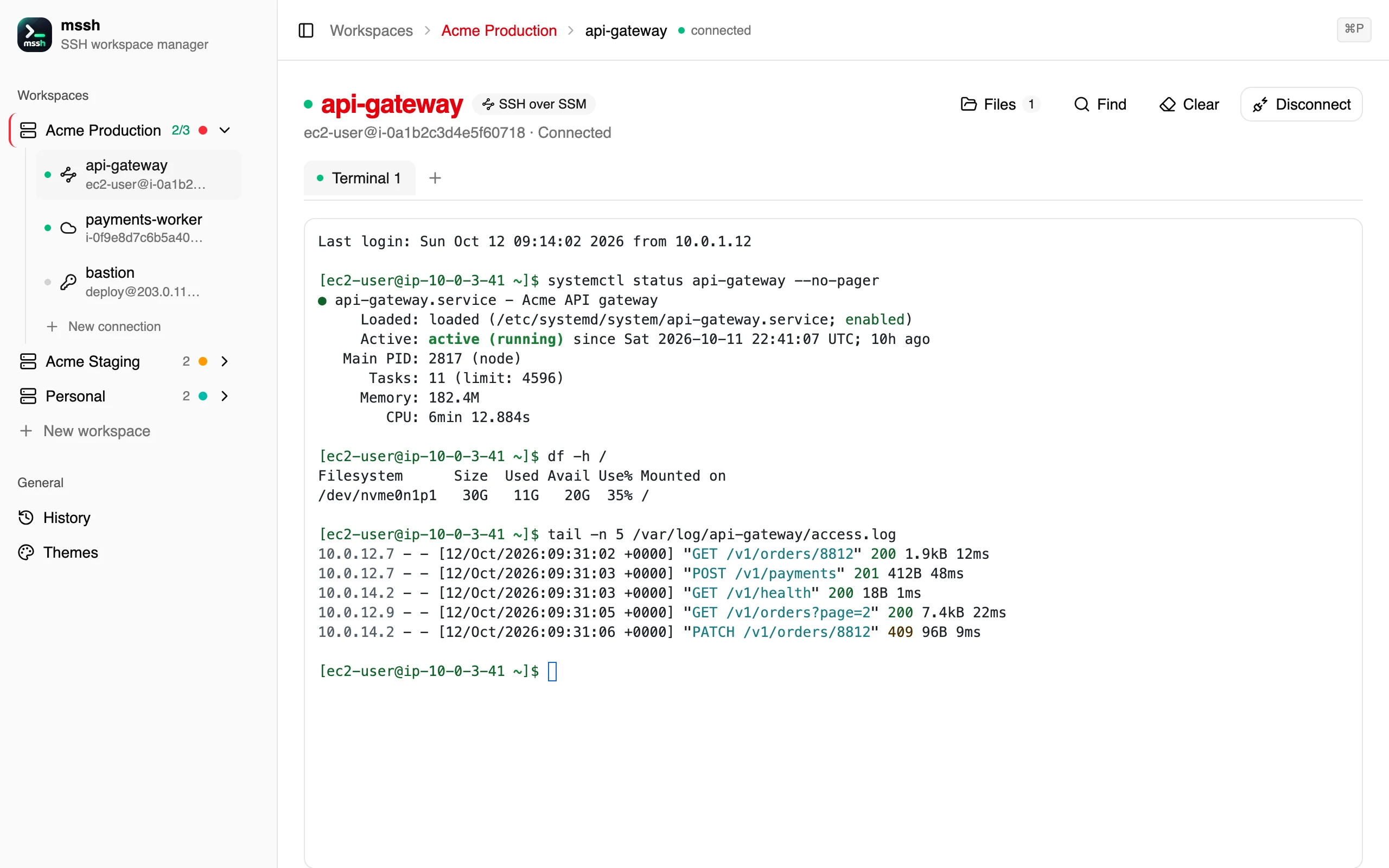Click the api-gateway breadcrumb item

[x=626, y=30]
